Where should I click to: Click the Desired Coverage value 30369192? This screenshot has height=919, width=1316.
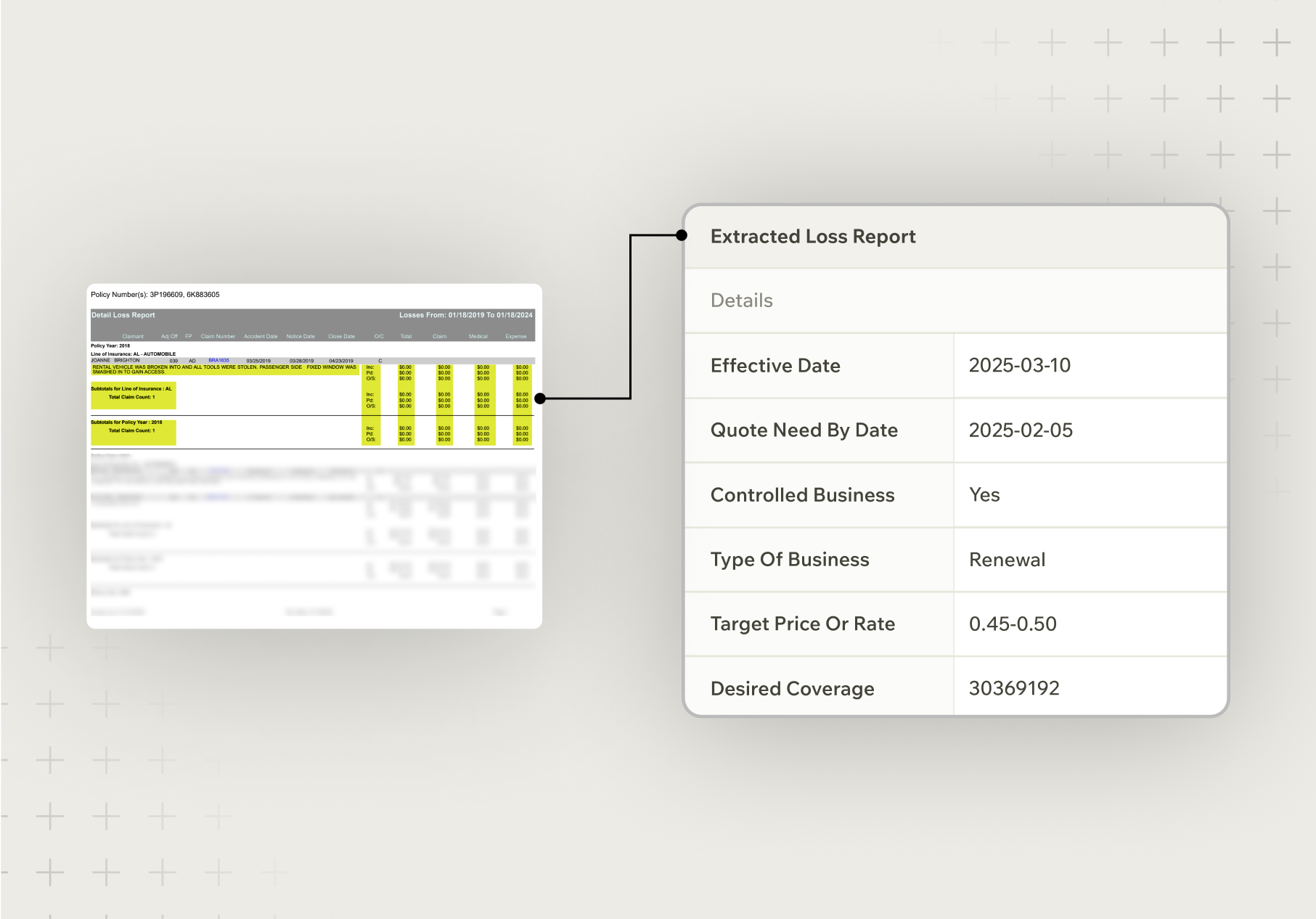click(x=1013, y=688)
